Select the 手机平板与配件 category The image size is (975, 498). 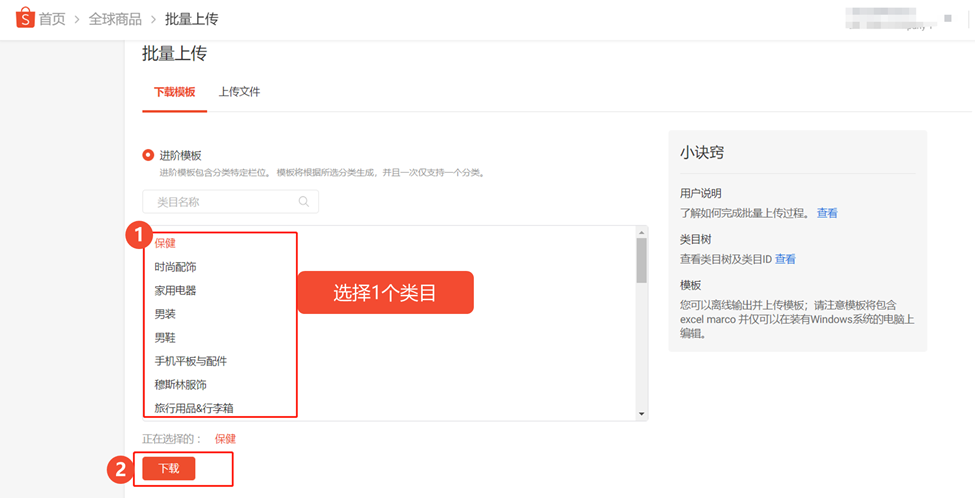190,361
